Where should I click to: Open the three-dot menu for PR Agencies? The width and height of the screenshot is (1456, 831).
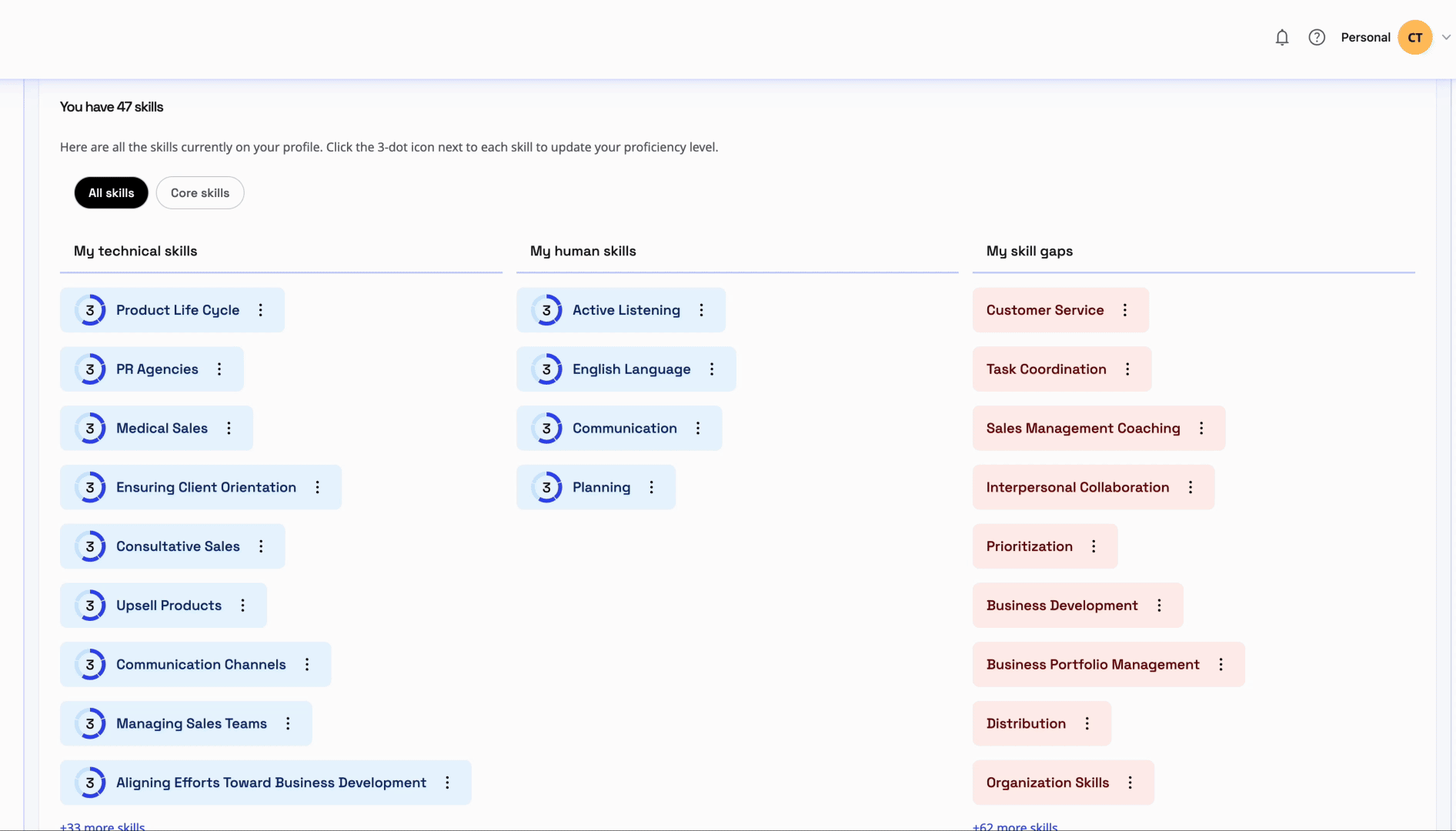pos(219,369)
